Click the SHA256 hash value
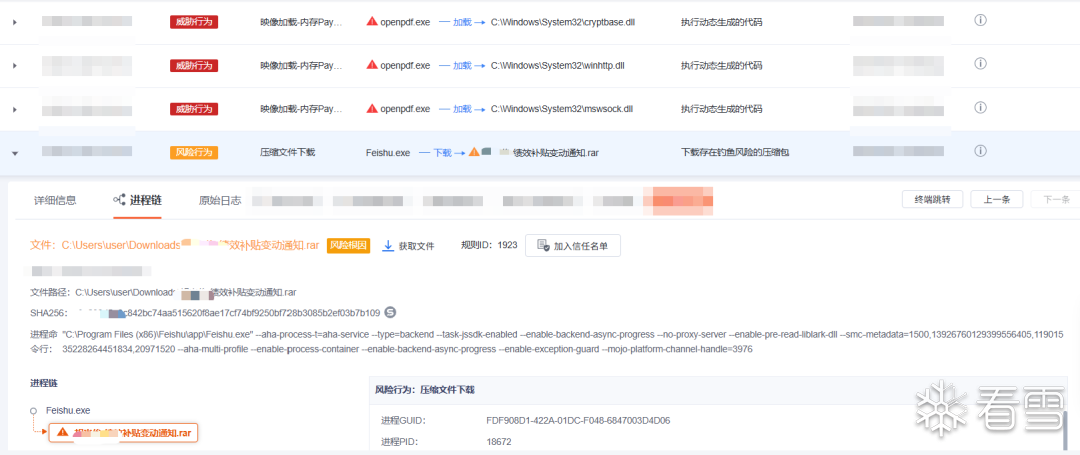This screenshot has width=1080, height=455. point(228,313)
